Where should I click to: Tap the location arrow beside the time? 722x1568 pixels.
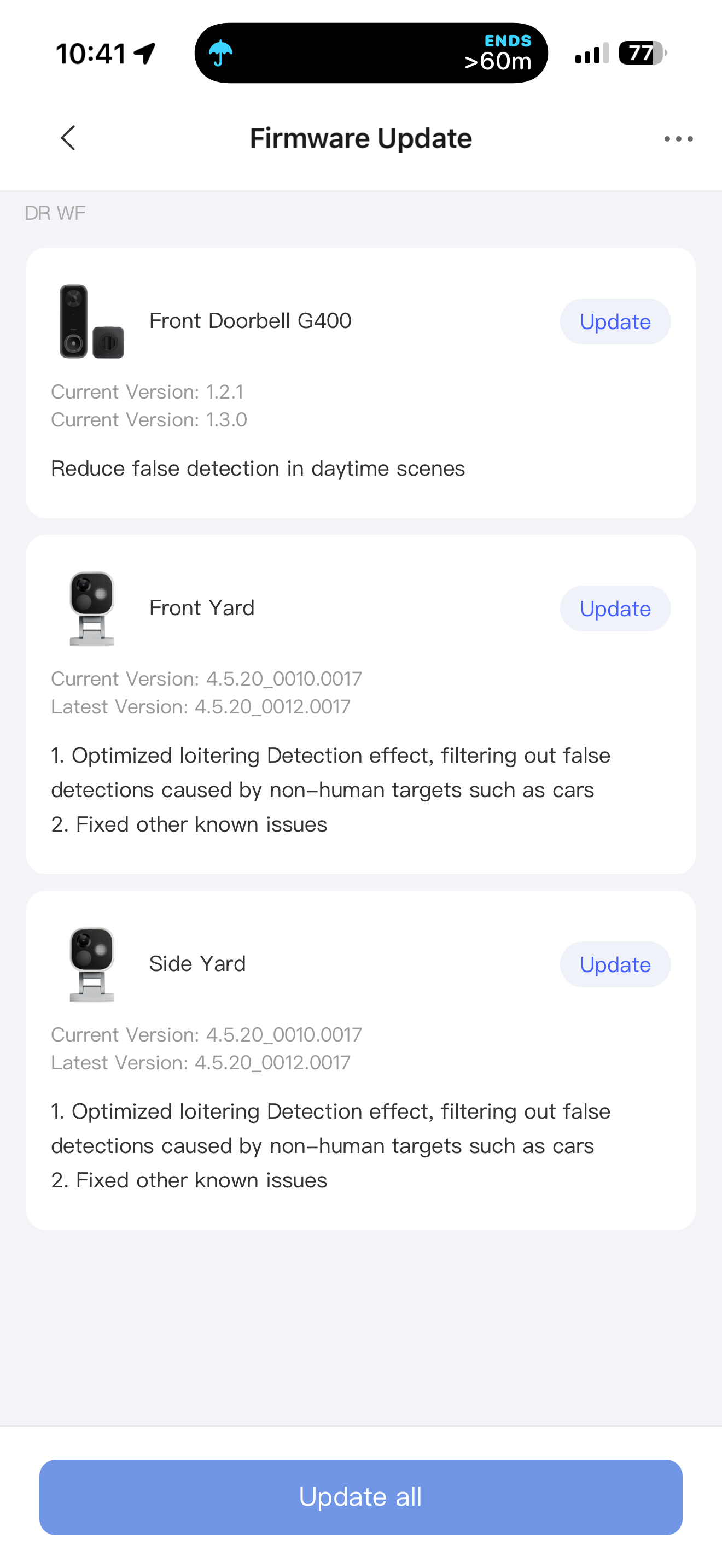[x=145, y=54]
